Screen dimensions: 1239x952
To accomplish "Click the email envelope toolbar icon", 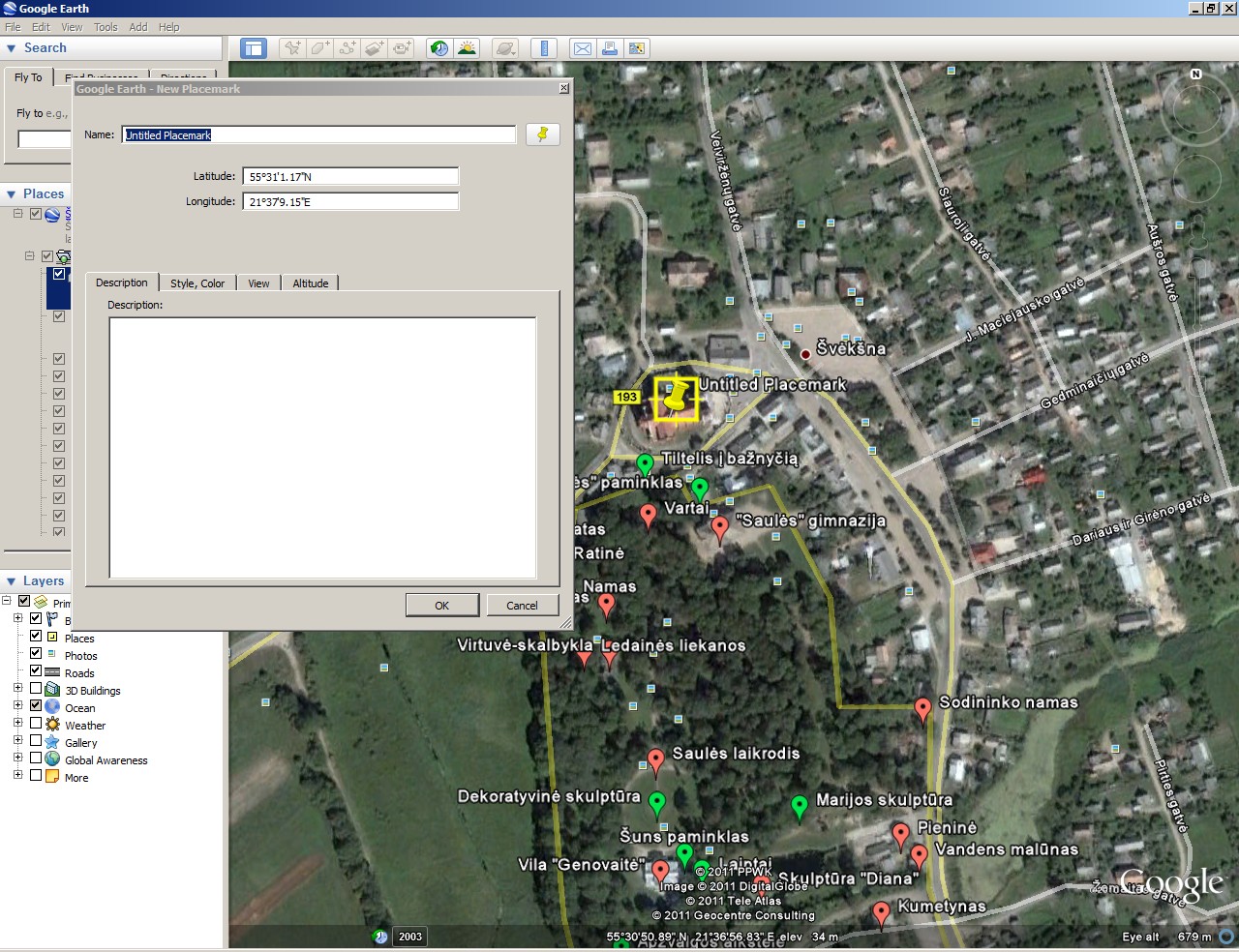I will (583, 48).
